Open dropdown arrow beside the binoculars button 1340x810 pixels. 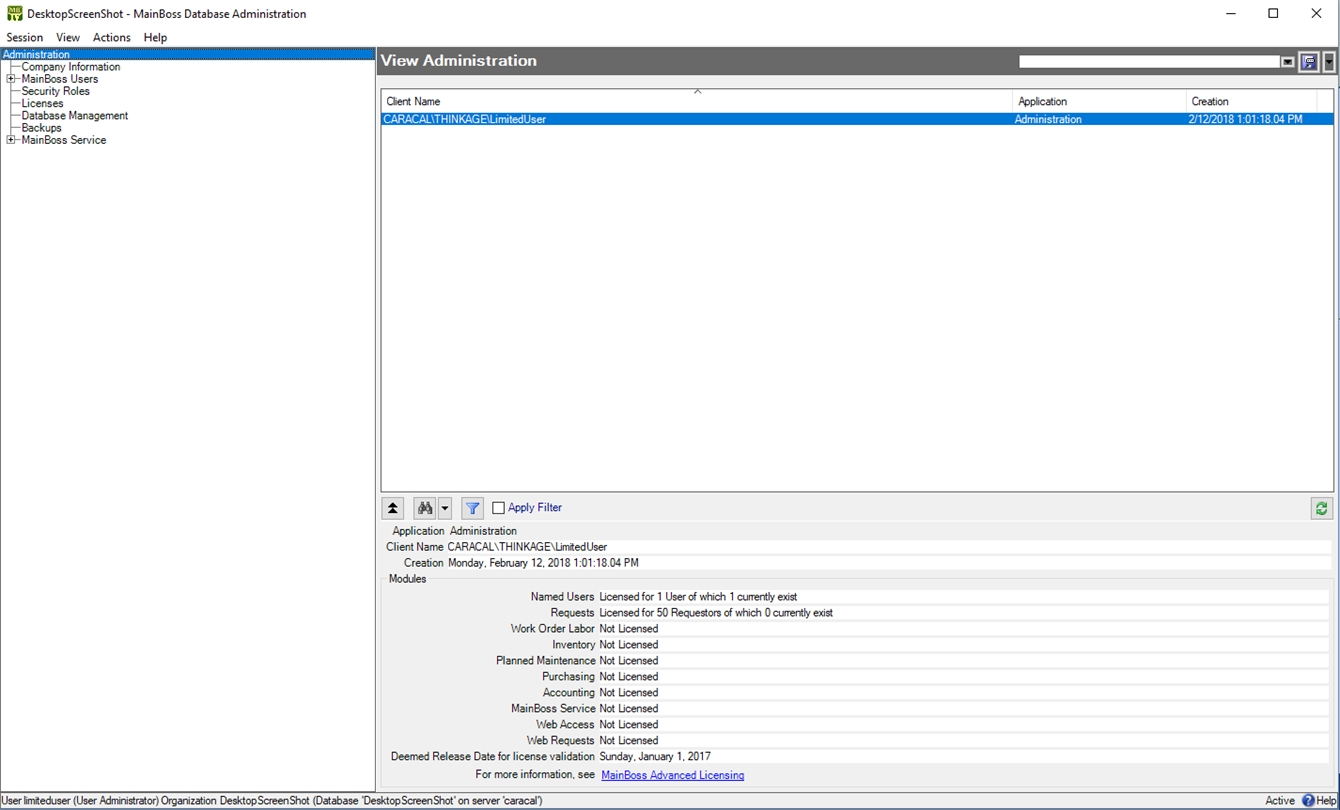[x=445, y=508]
